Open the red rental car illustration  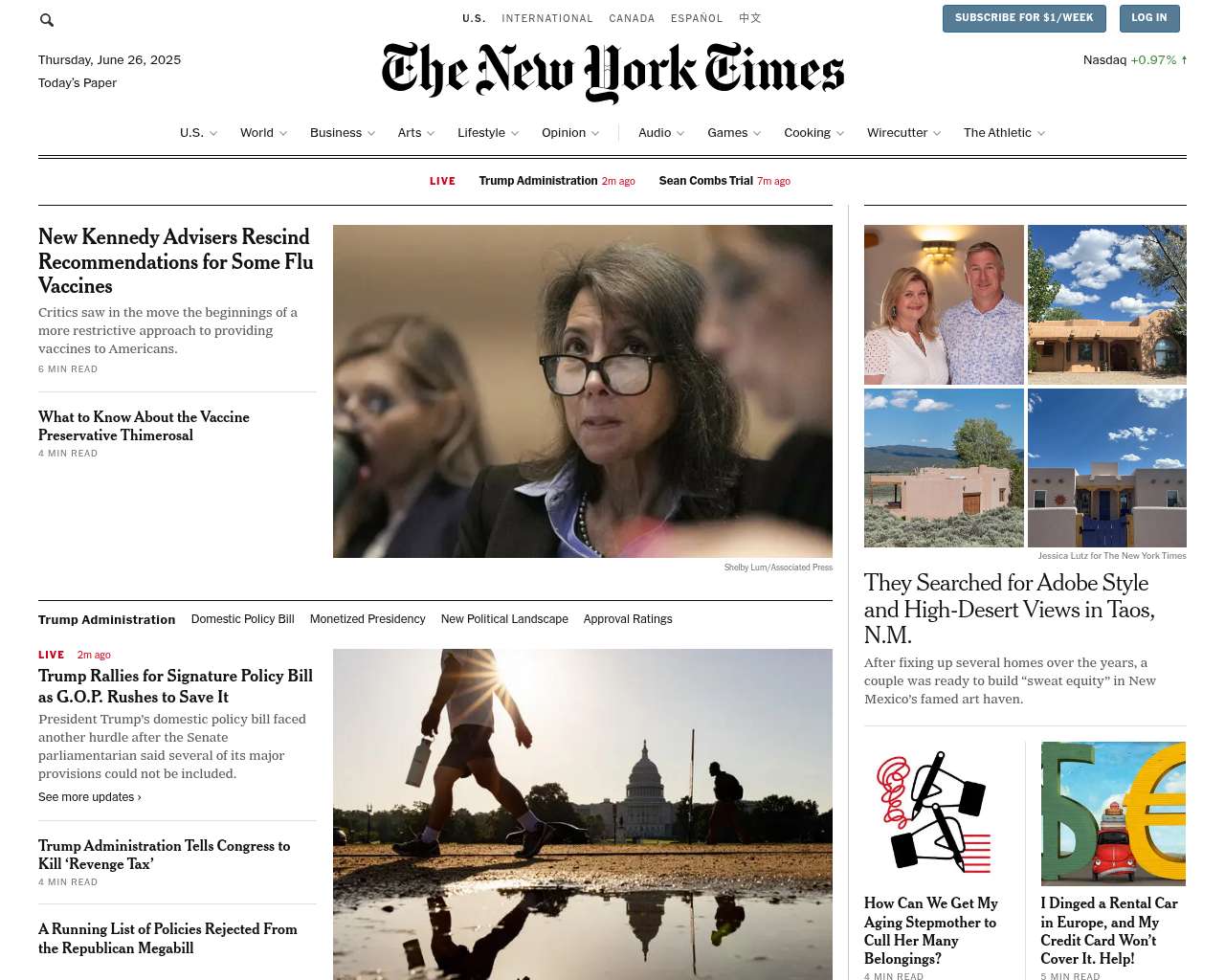(1113, 813)
